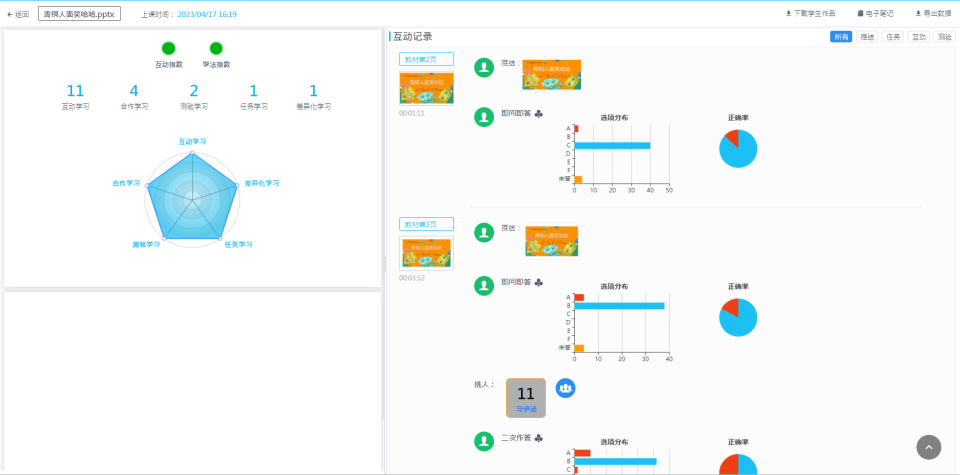Viewport: 960px width, 475px height.
Task: Click the scroll-to-top arrow button
Action: click(x=929, y=448)
